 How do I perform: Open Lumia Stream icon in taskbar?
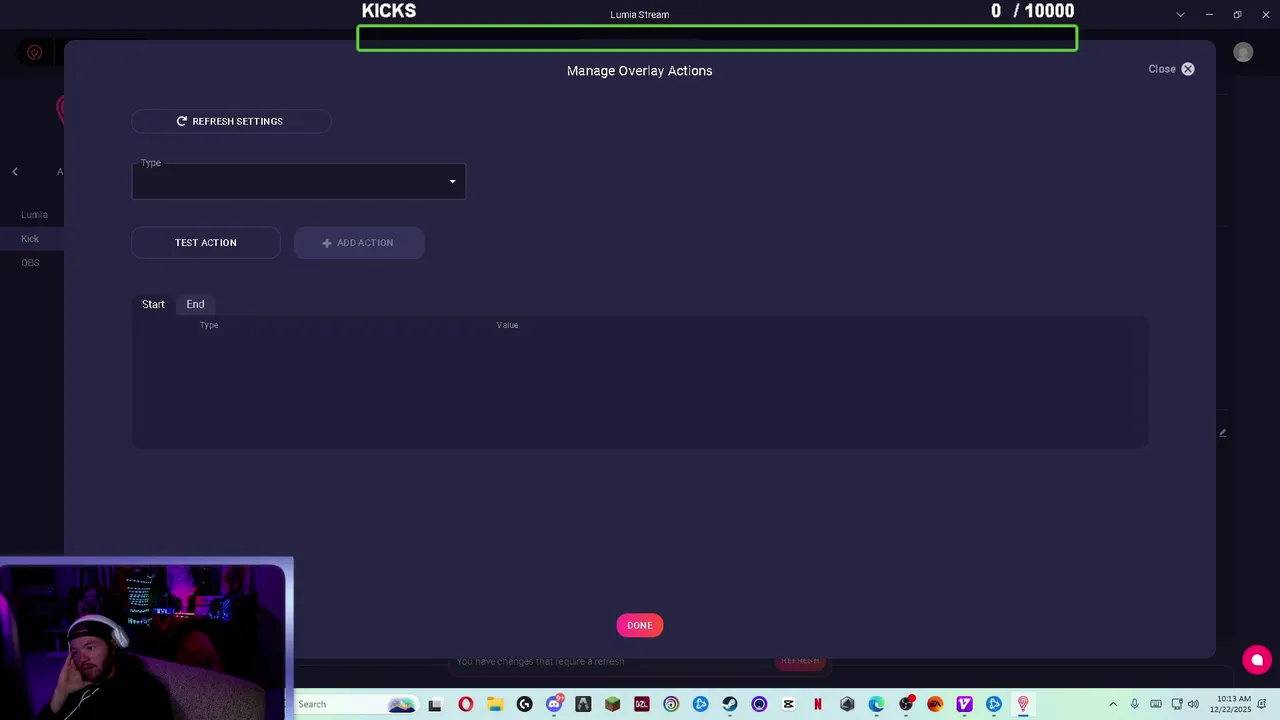(1023, 705)
